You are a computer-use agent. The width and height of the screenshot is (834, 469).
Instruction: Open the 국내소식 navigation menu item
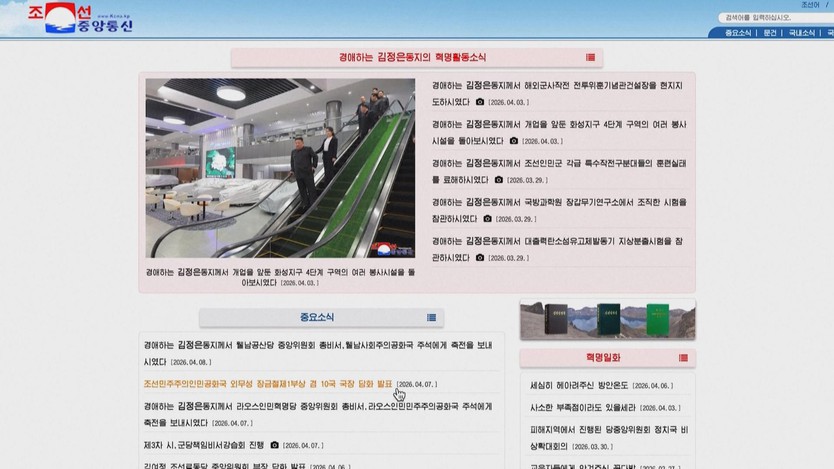(802, 33)
